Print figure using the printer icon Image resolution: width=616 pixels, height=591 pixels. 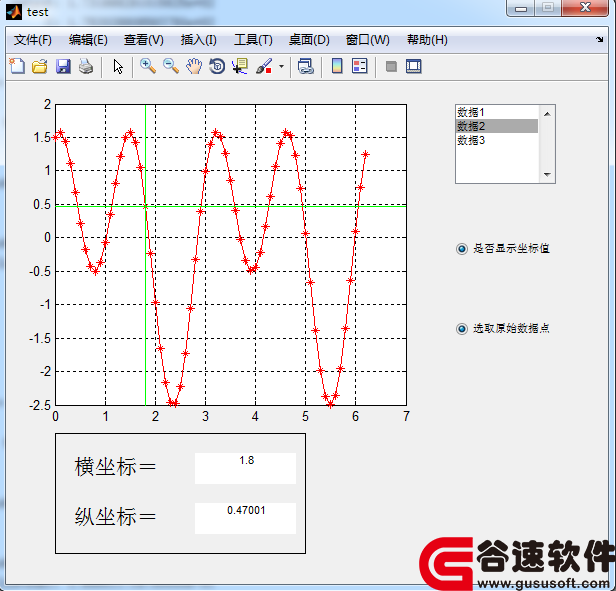tap(86, 66)
